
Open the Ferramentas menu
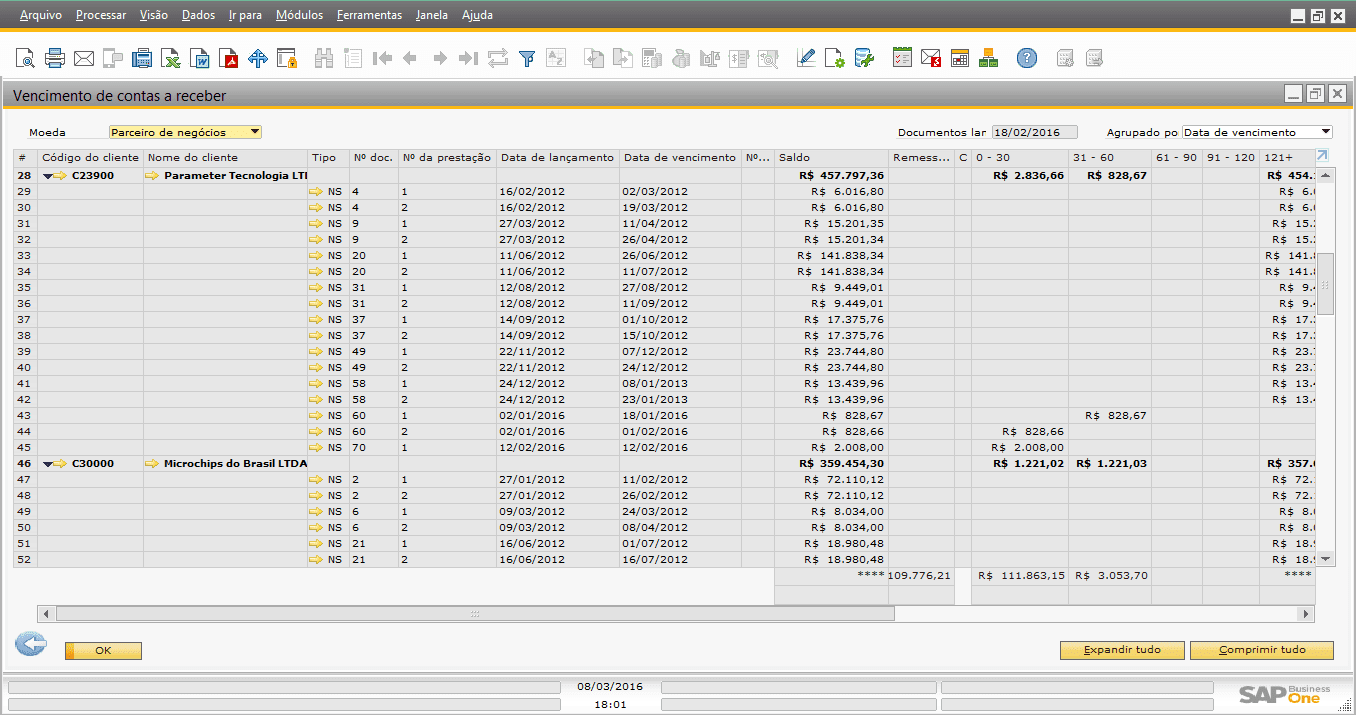(x=369, y=15)
